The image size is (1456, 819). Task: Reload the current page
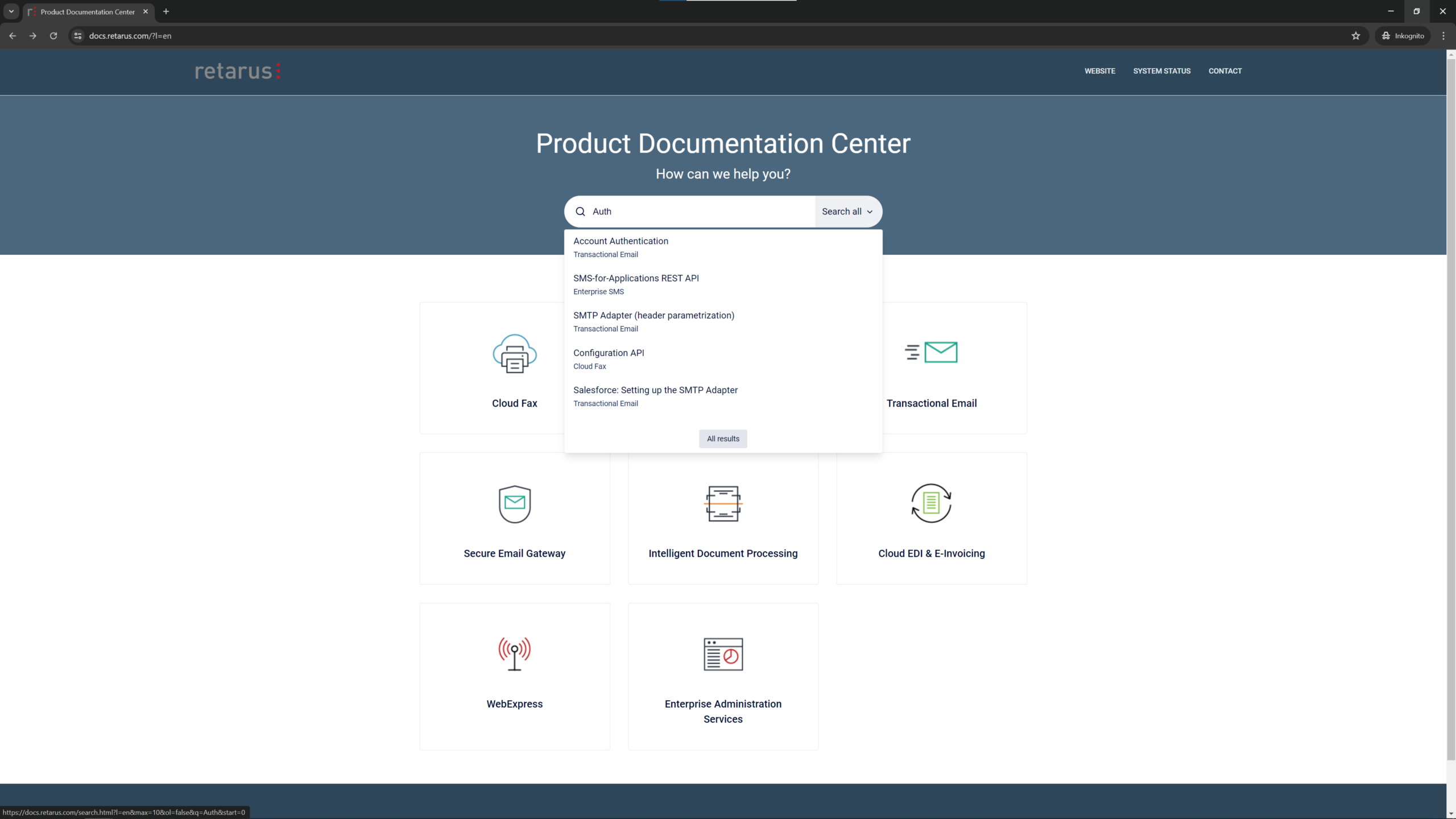pyautogui.click(x=53, y=36)
